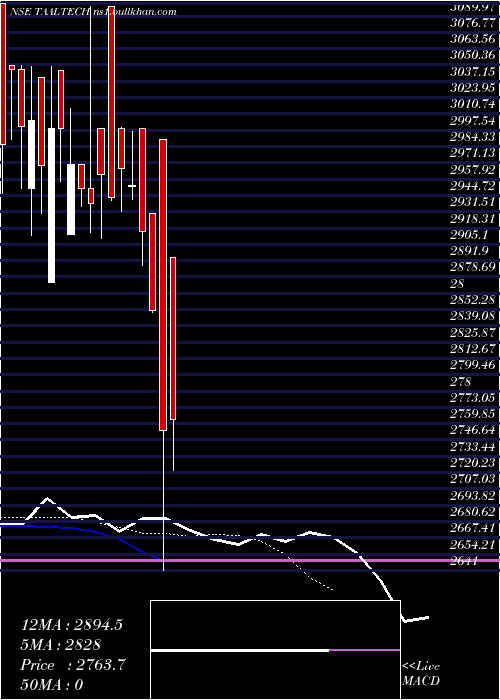Select the 3050.36 price axis label
This screenshot has height=700, width=500.
click(472, 55)
